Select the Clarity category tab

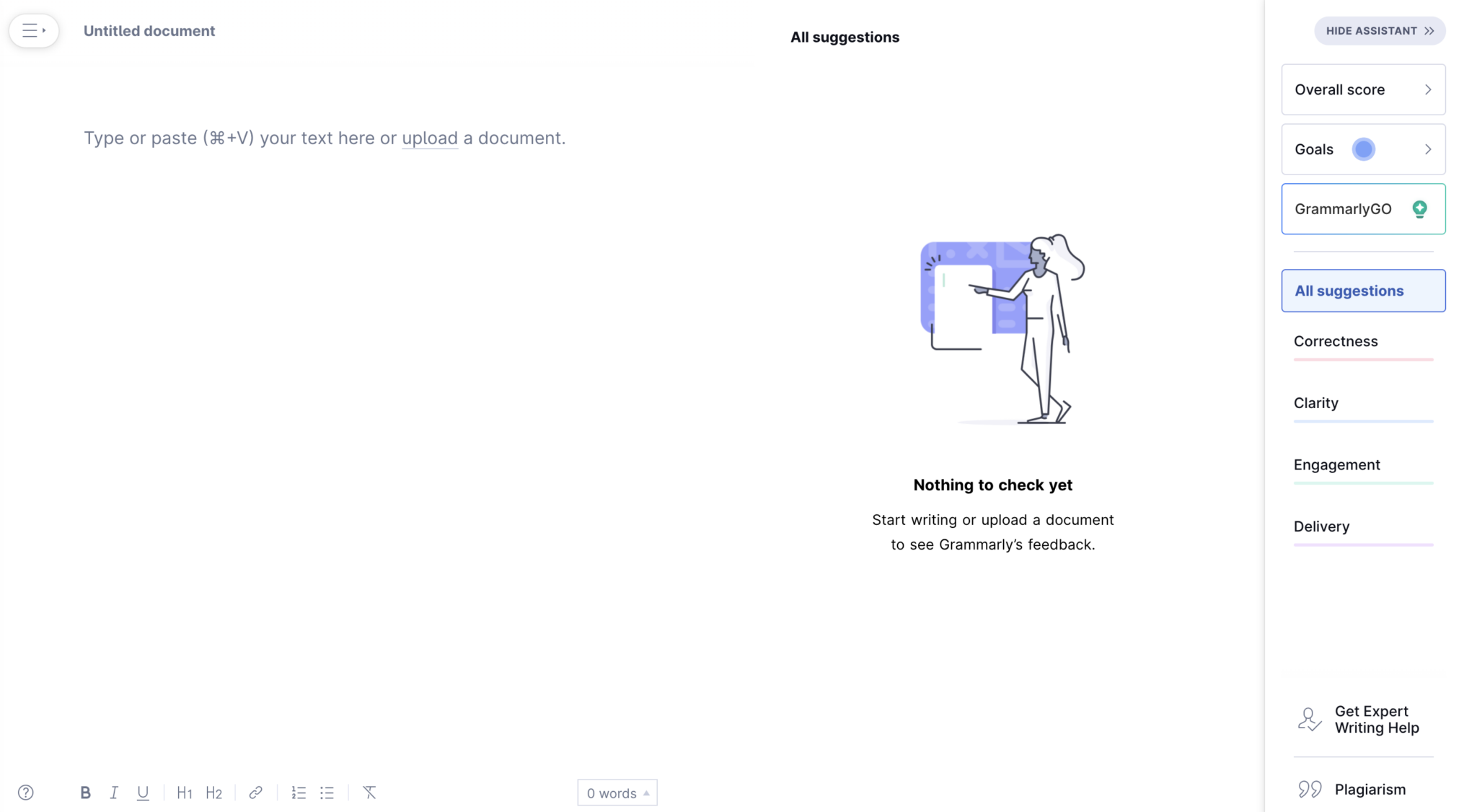coord(1316,402)
